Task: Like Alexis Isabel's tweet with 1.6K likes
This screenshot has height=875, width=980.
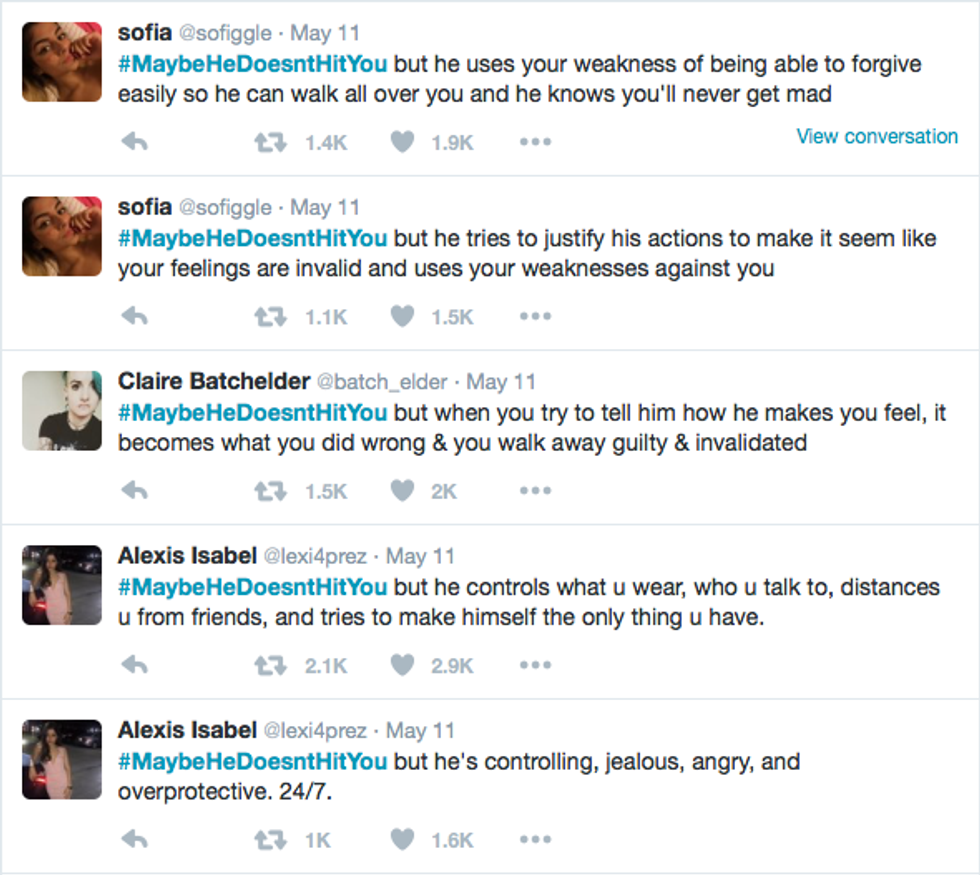Action: point(402,840)
